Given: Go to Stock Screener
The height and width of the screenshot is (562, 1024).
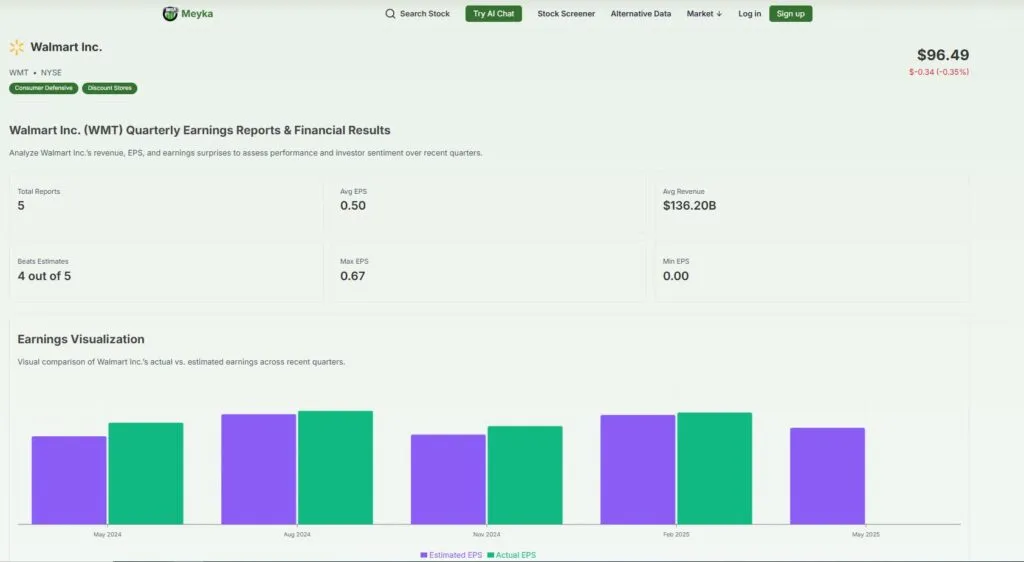Looking at the screenshot, I should coord(566,14).
